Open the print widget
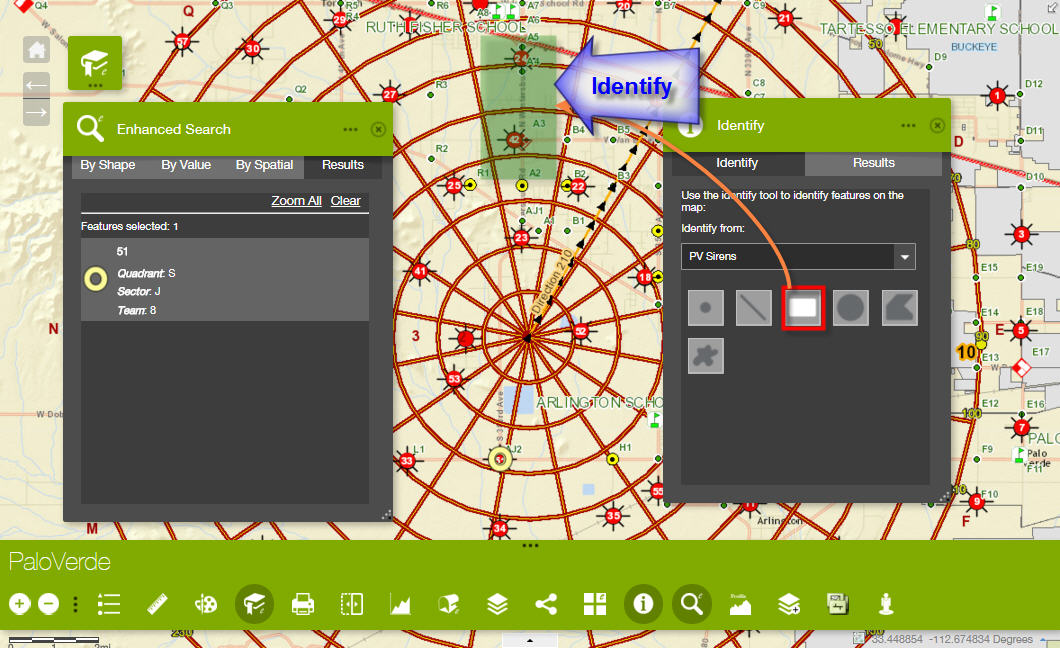This screenshot has height=648, width=1060. [x=303, y=603]
